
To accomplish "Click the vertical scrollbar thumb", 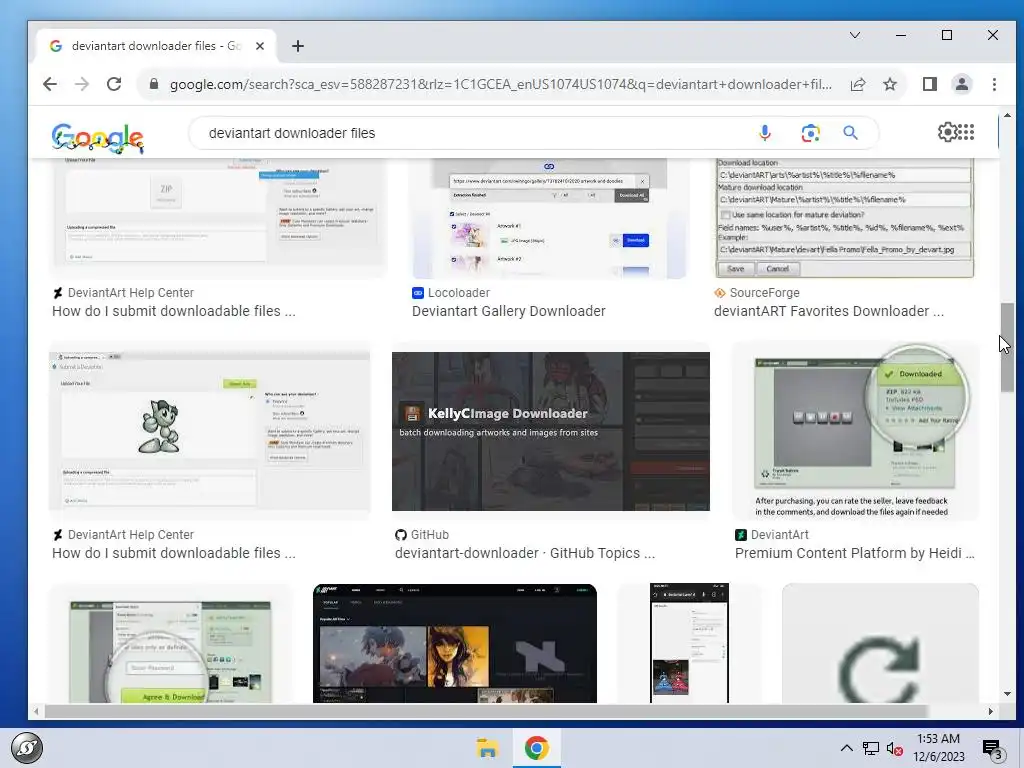I will tap(1007, 348).
